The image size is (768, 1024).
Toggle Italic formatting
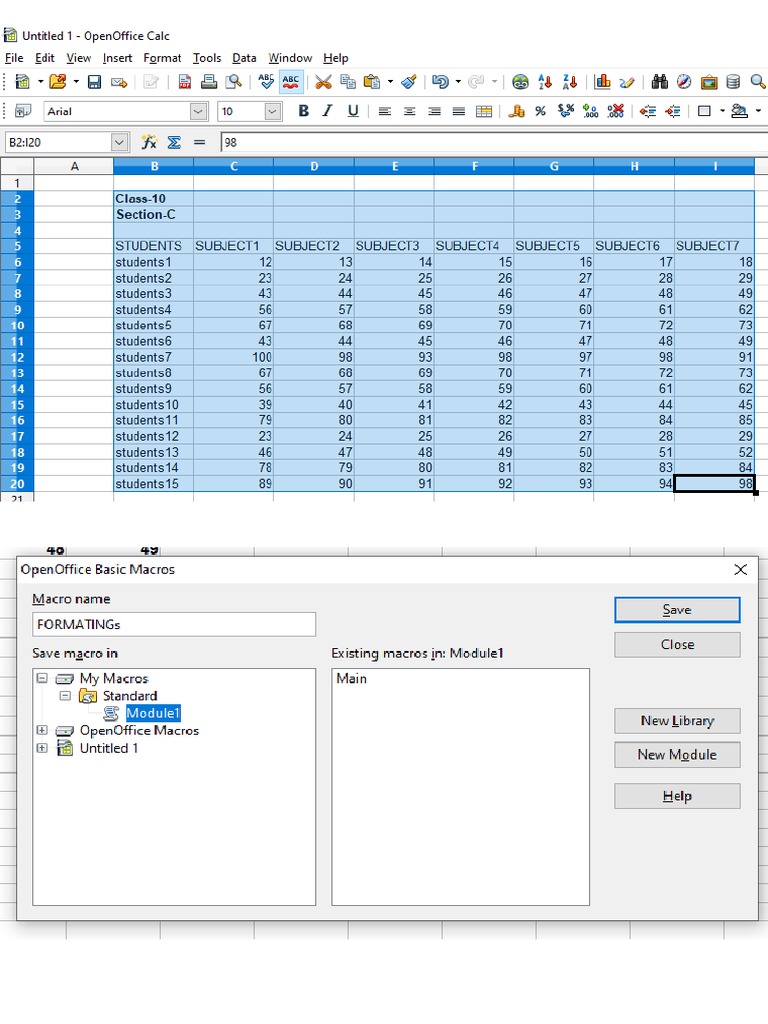[x=327, y=111]
